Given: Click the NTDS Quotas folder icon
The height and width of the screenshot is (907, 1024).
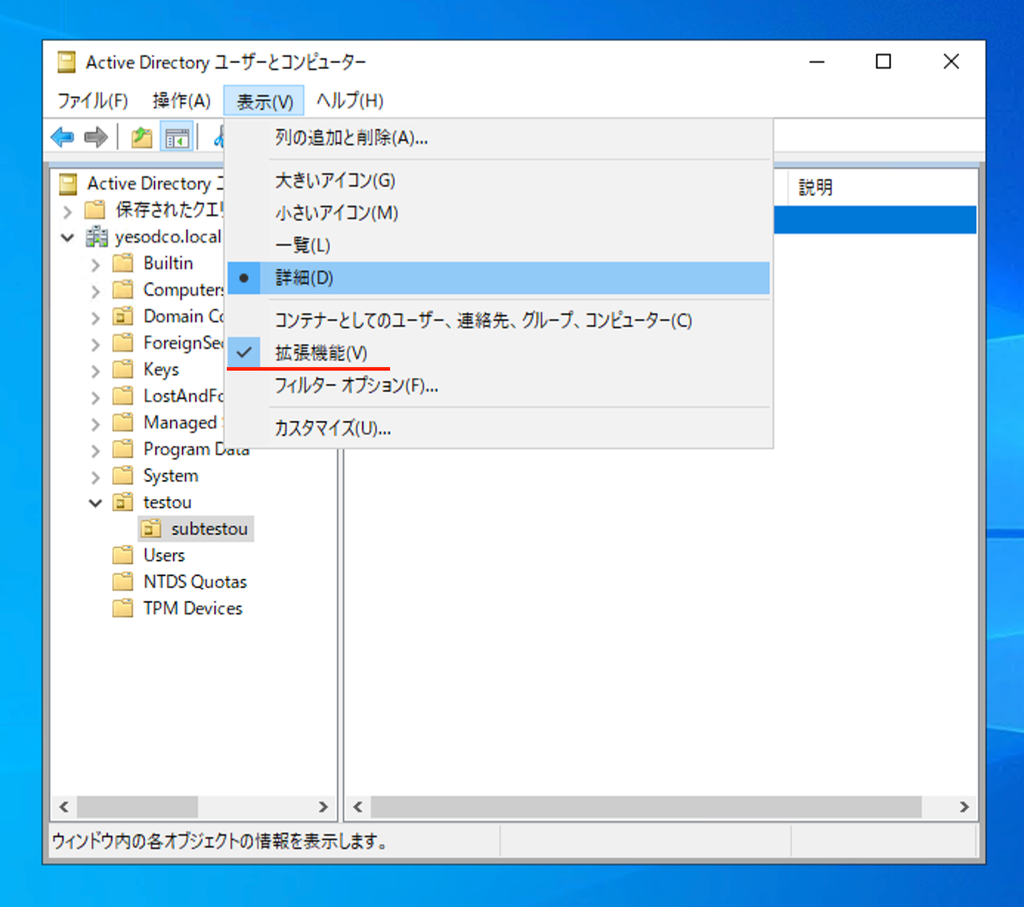Looking at the screenshot, I should pyautogui.click(x=123, y=582).
